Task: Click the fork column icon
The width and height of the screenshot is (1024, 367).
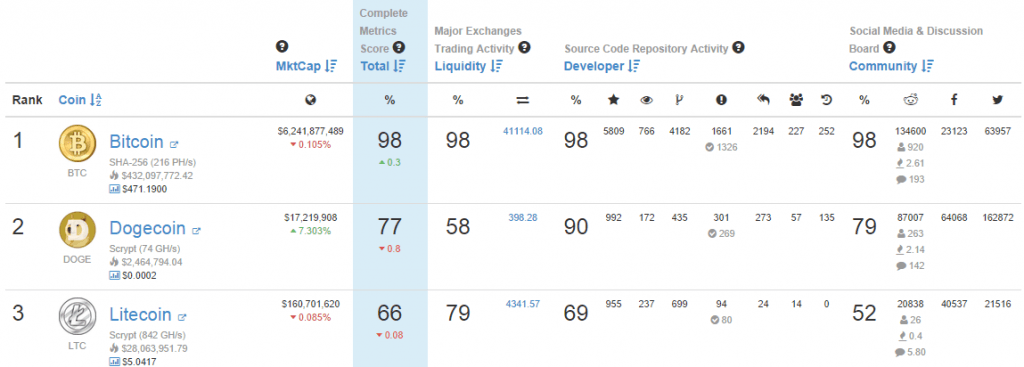Action: point(679,100)
